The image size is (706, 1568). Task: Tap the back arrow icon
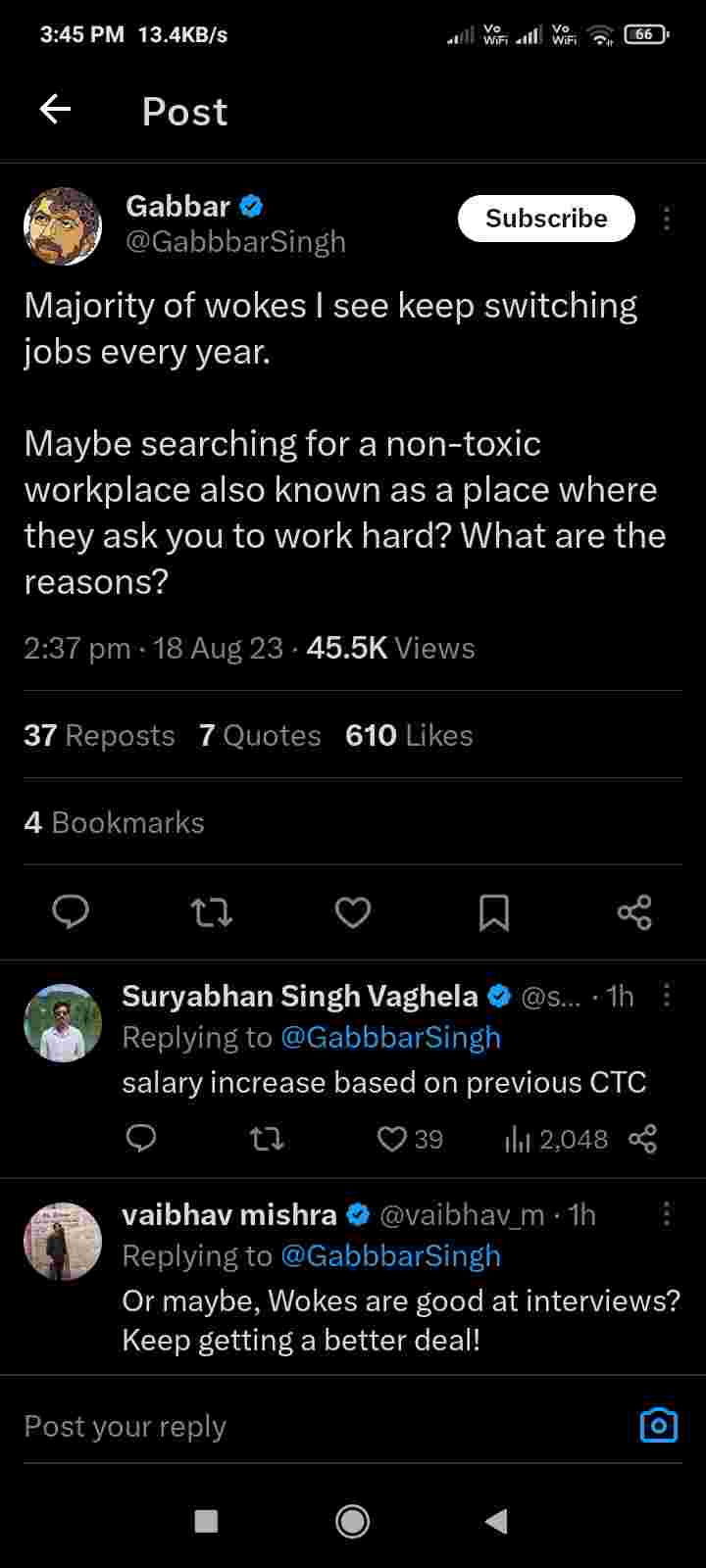point(55,110)
